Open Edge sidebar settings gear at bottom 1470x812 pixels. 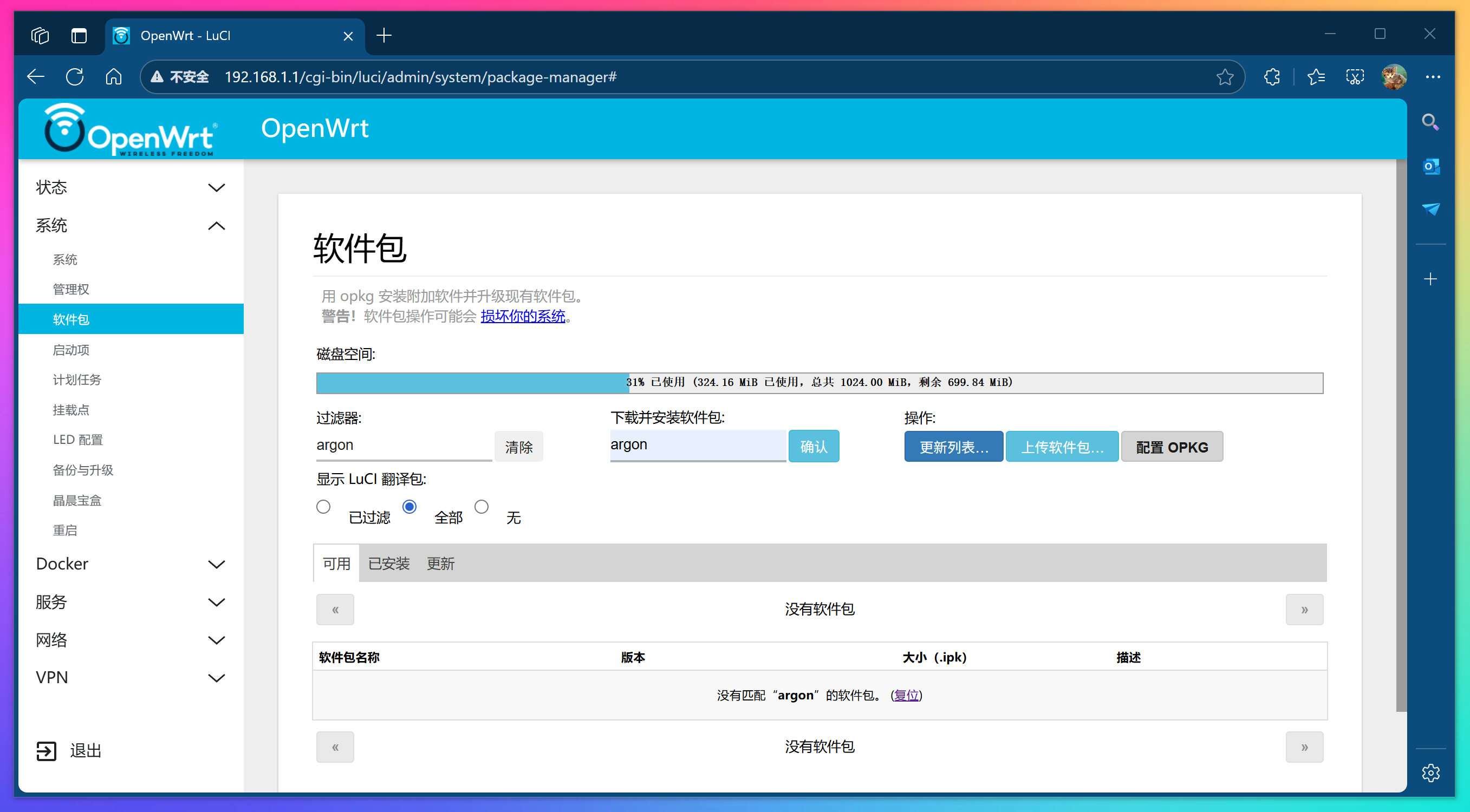pos(1431,772)
